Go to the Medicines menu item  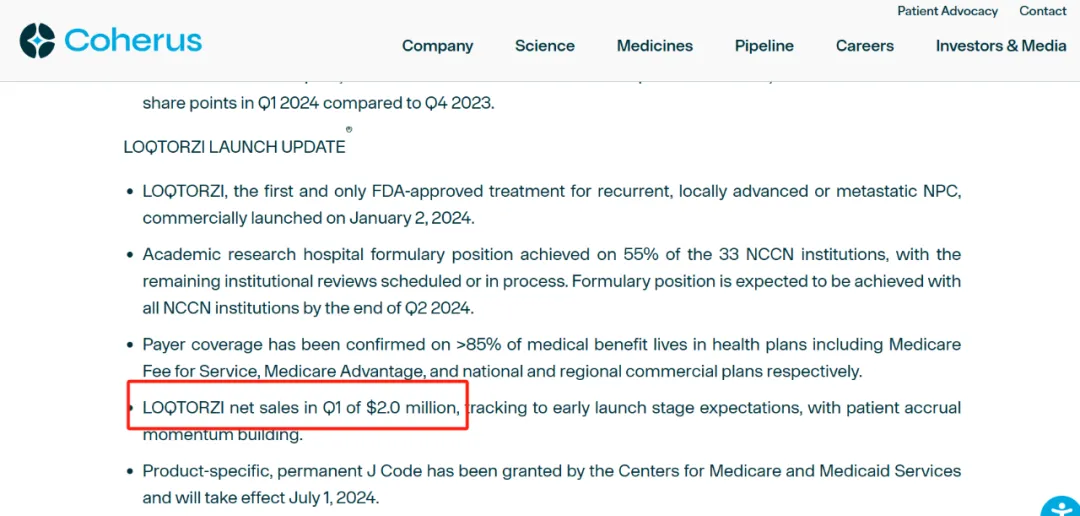point(654,46)
